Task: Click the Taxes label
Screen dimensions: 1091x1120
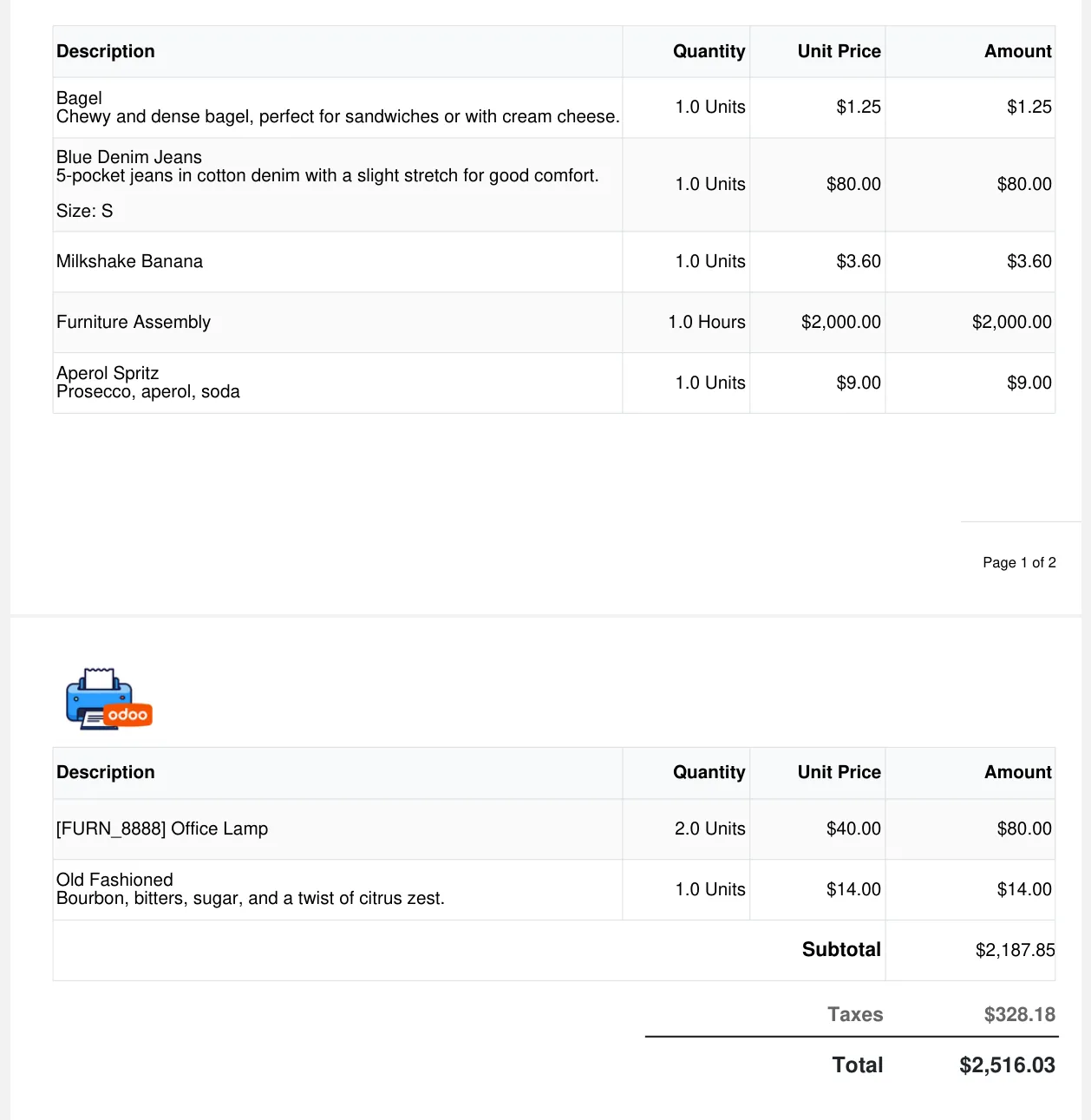Action: [854, 1014]
